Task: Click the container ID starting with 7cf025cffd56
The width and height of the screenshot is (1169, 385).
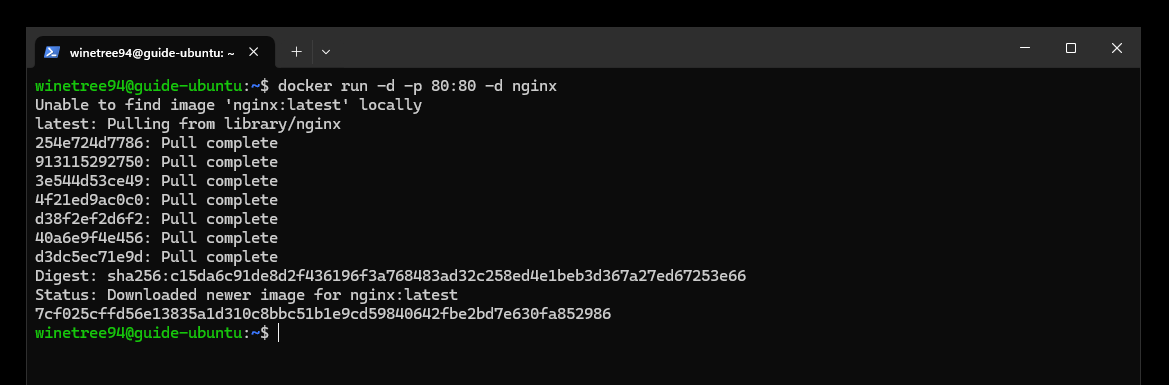Action: tap(323, 314)
